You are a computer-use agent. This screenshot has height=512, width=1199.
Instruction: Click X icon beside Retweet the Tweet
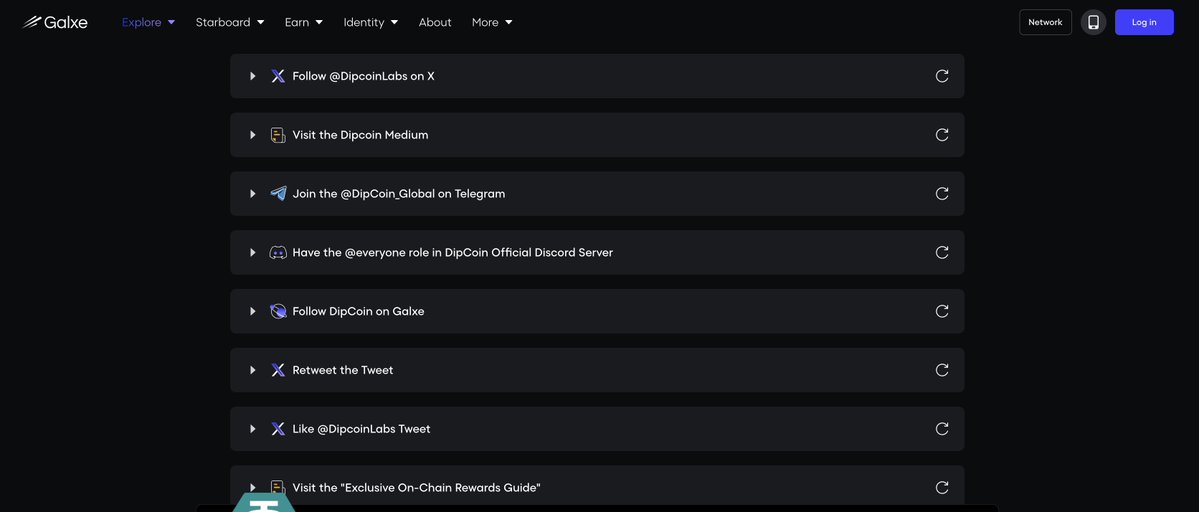(x=278, y=370)
